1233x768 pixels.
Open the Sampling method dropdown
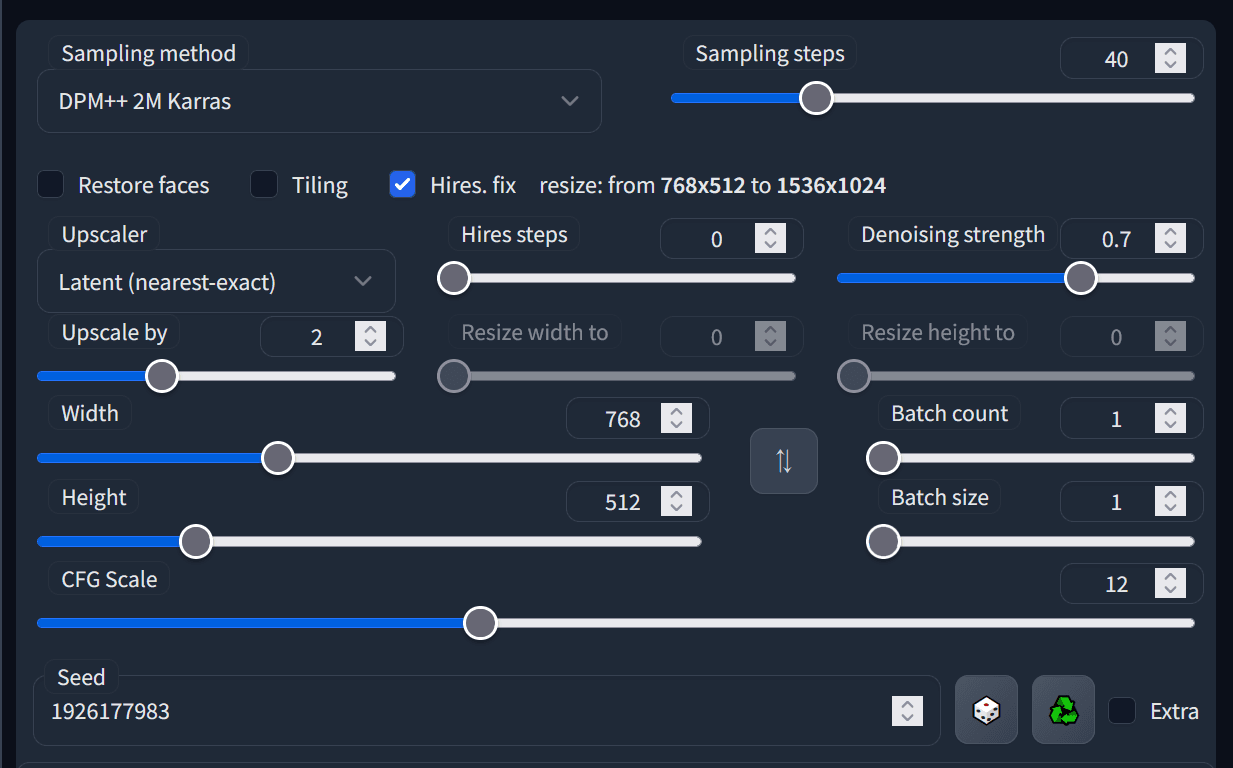pos(319,101)
